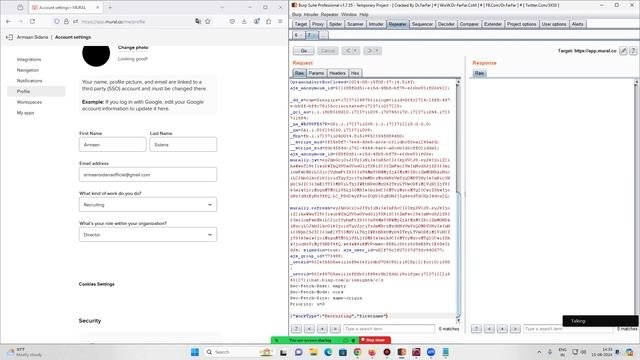
Task: Click the red Stop share button
Action: coord(375,340)
